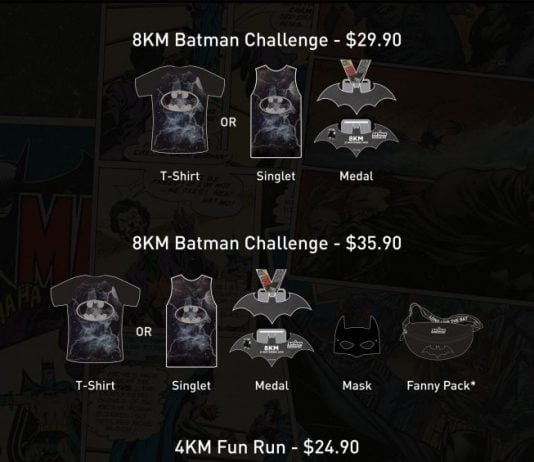Click the T-Shirt label under $29.90 package
534x462 pixels.
tap(180, 176)
